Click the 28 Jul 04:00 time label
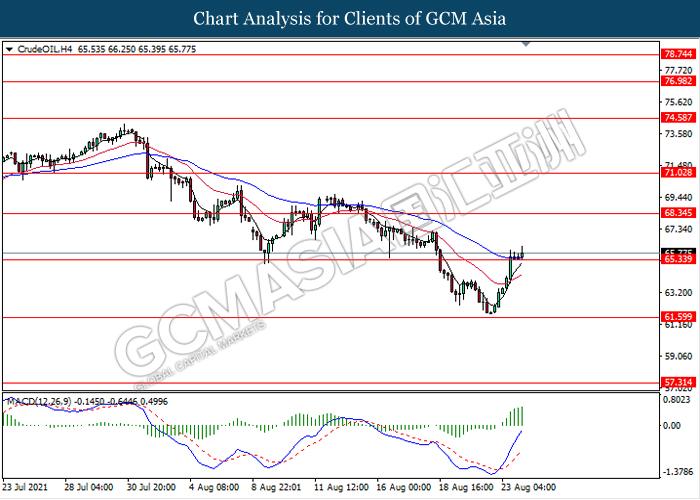This screenshot has height=500, width=700. tap(88, 487)
